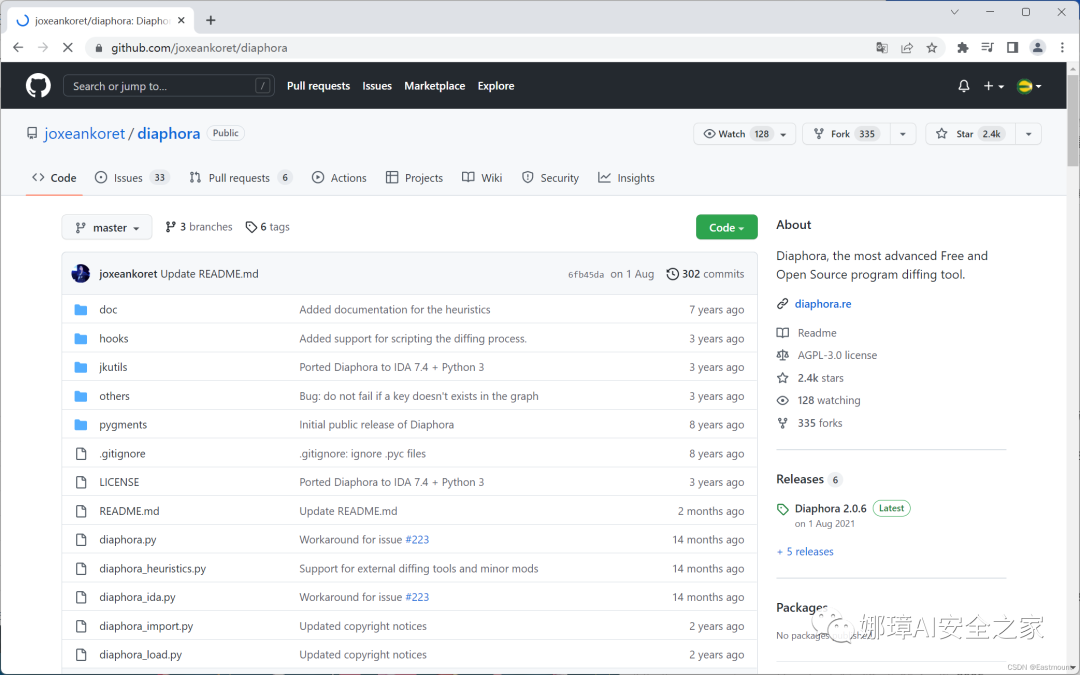Open the master branch selector
The height and width of the screenshot is (675, 1080).
pos(107,227)
